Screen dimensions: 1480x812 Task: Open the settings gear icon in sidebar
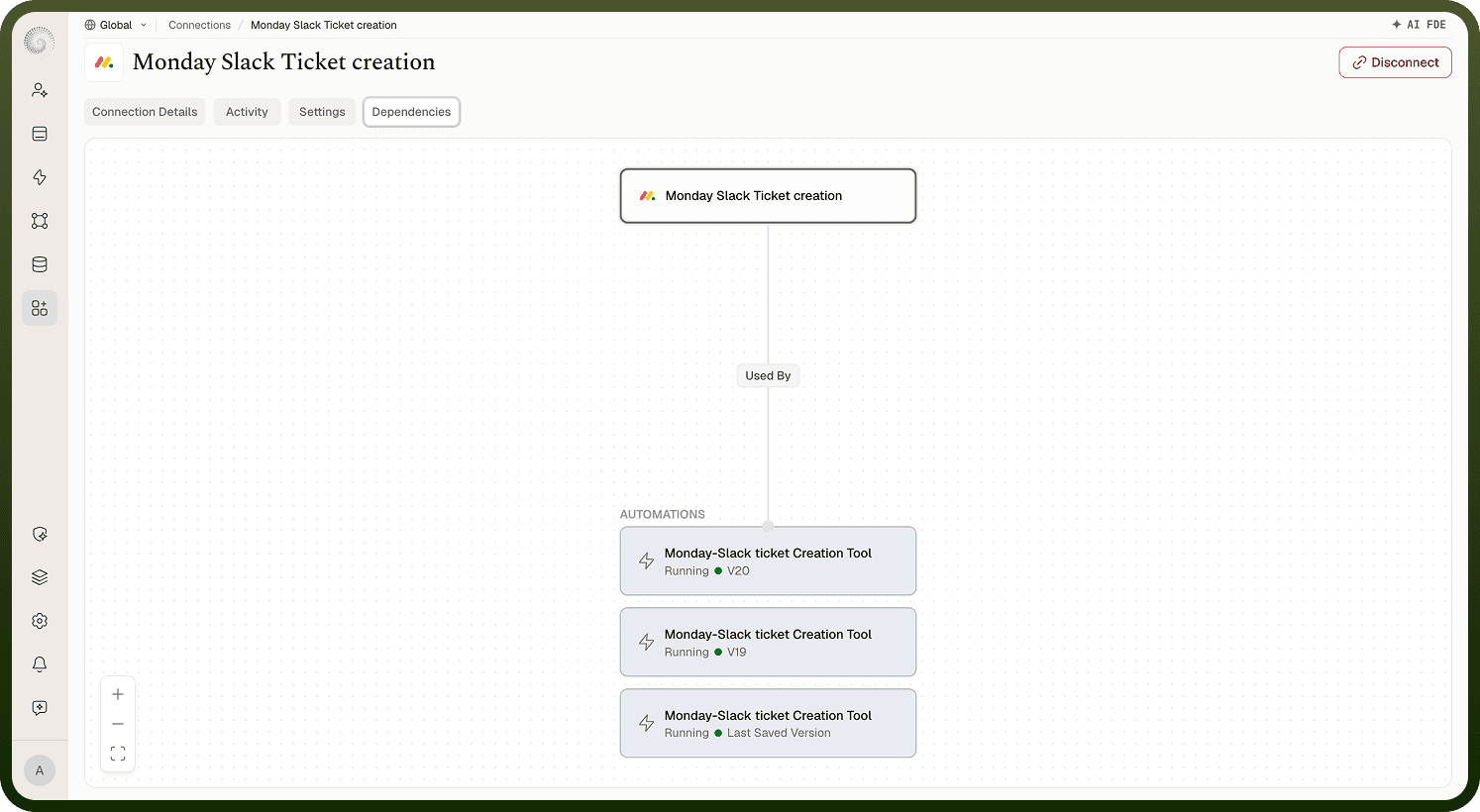coord(40,621)
